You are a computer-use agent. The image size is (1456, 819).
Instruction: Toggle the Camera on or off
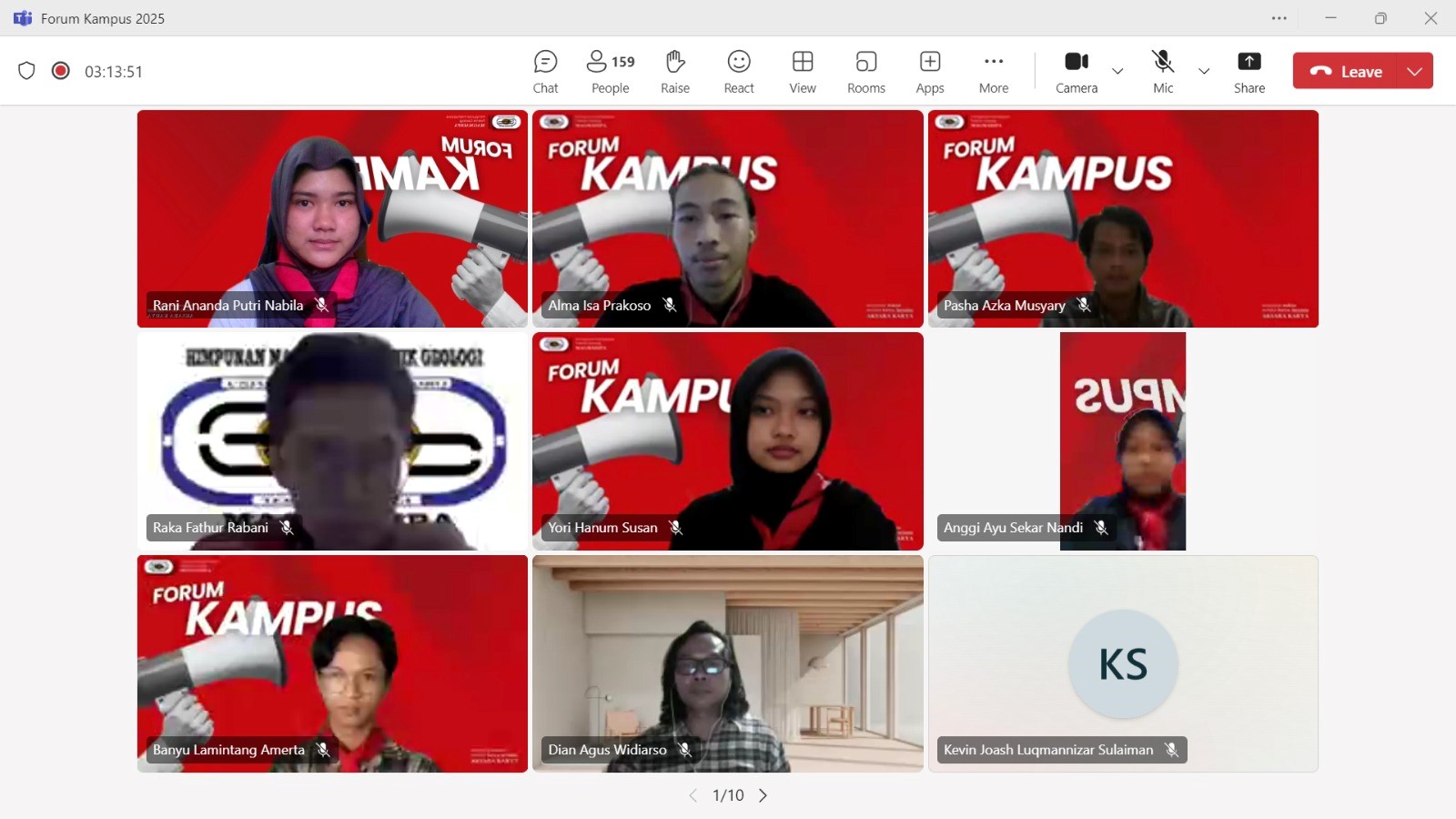coord(1077,72)
